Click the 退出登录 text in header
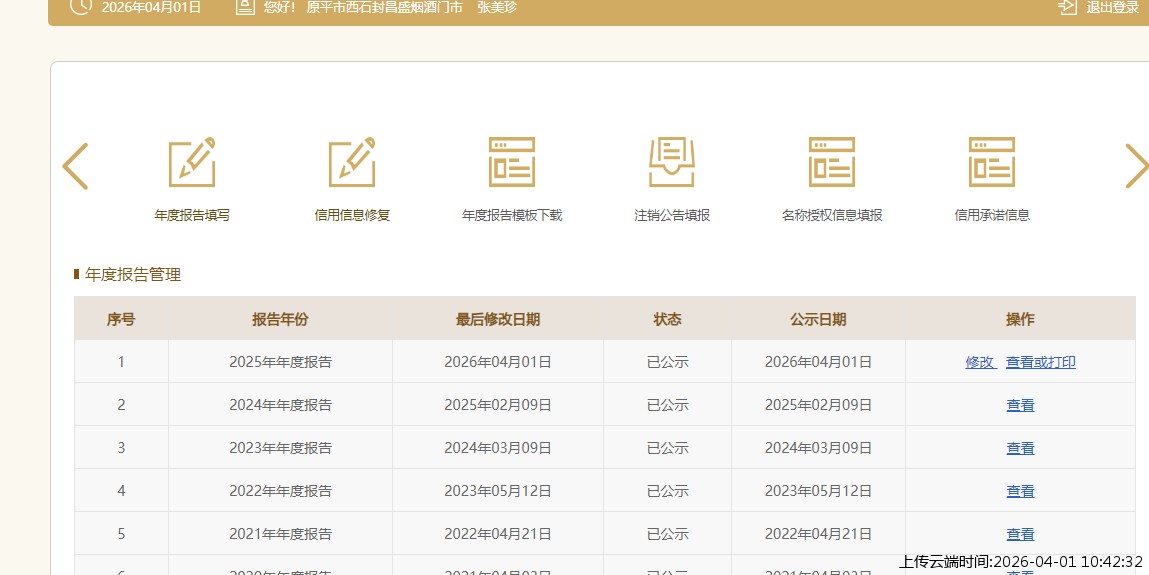 (1112, 7)
